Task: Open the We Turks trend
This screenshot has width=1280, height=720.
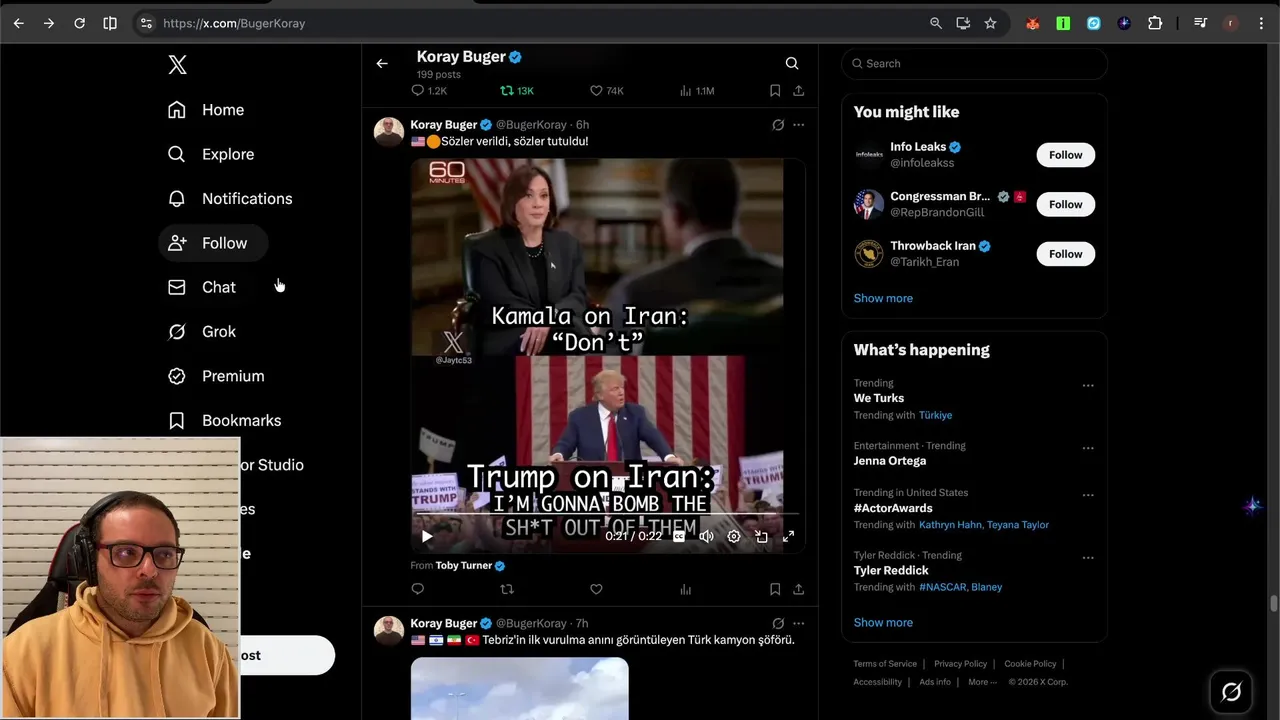Action: [x=878, y=398]
